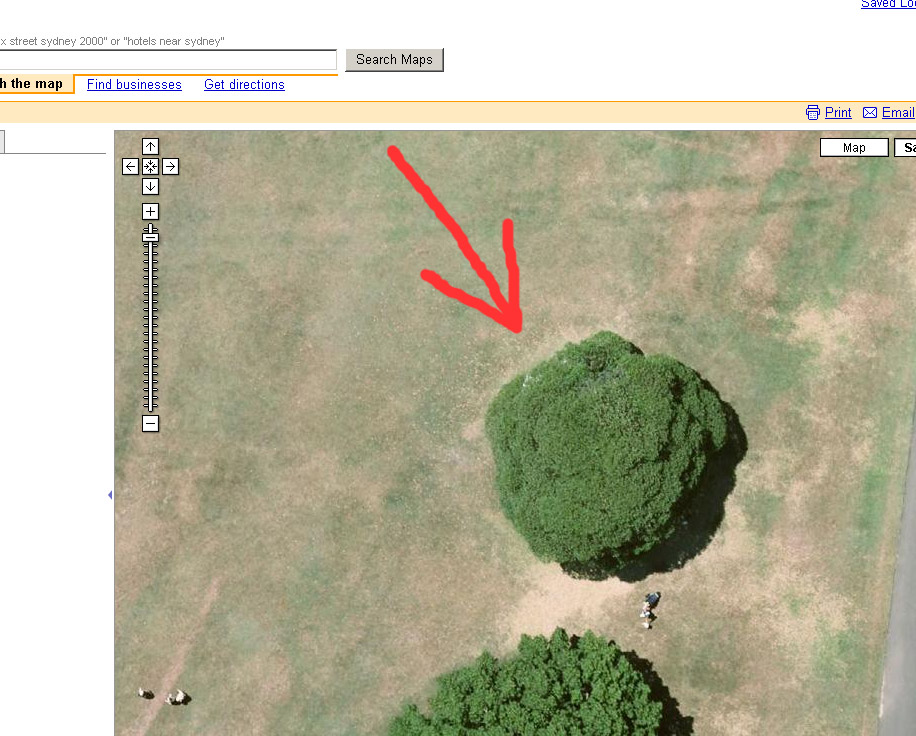Viewport: 916px width, 736px height.
Task: Click the zoom slider handle
Action: tap(150, 236)
